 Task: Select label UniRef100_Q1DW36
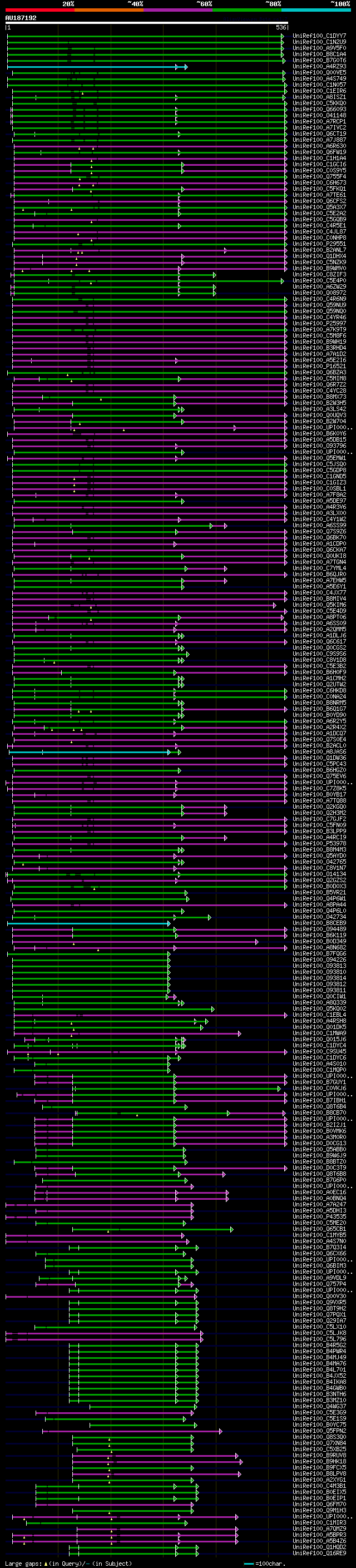tap(319, 758)
